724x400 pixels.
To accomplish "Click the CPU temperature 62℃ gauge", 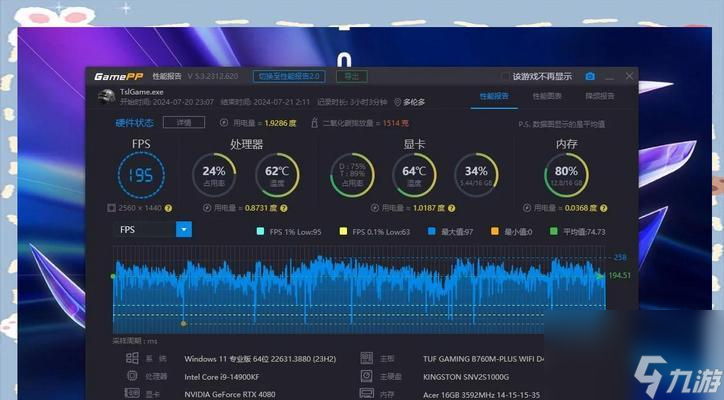I will point(277,176).
